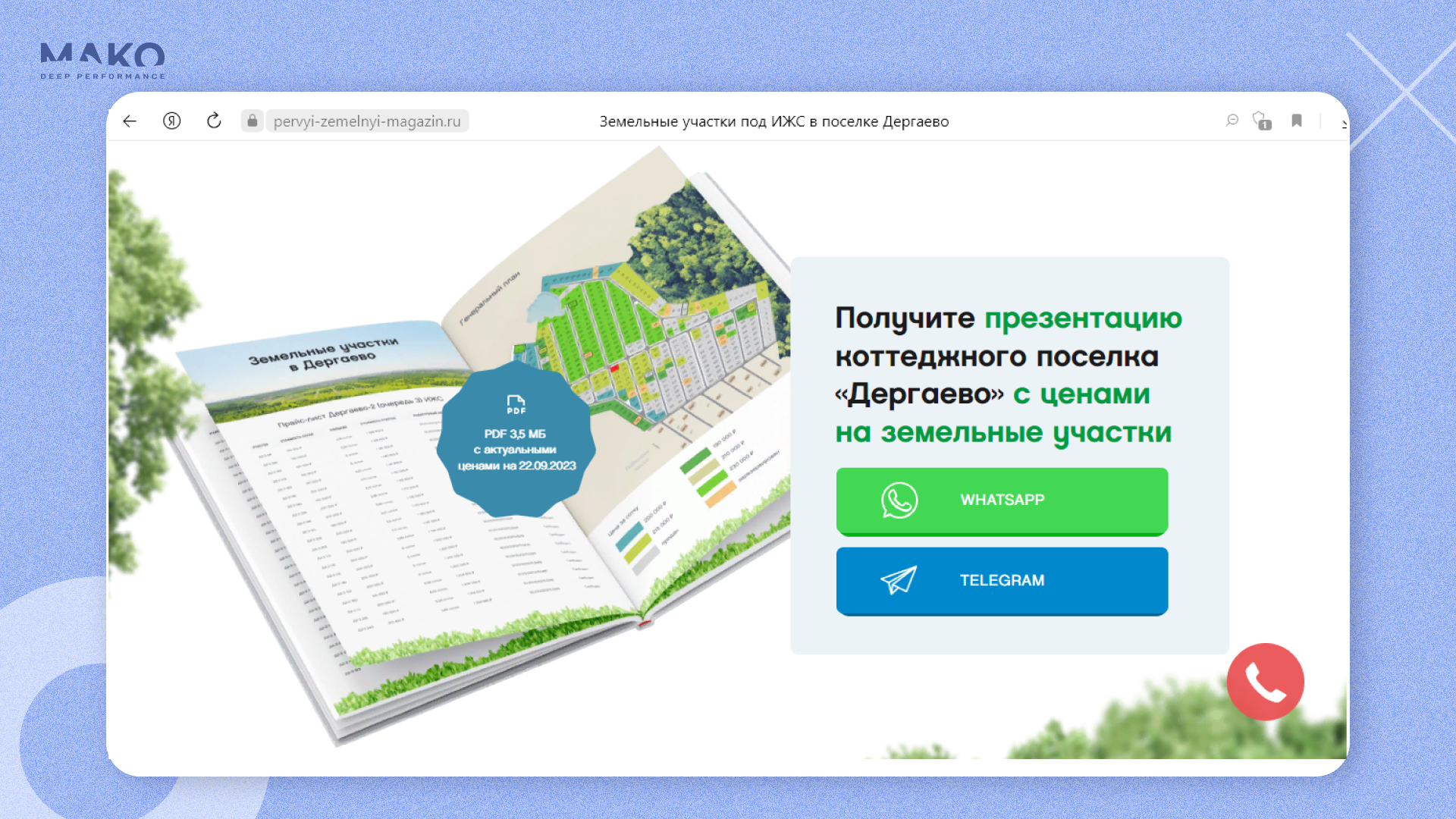Screen dimensions: 1456x819
Task: View site security via the lock icon
Action: point(253,121)
